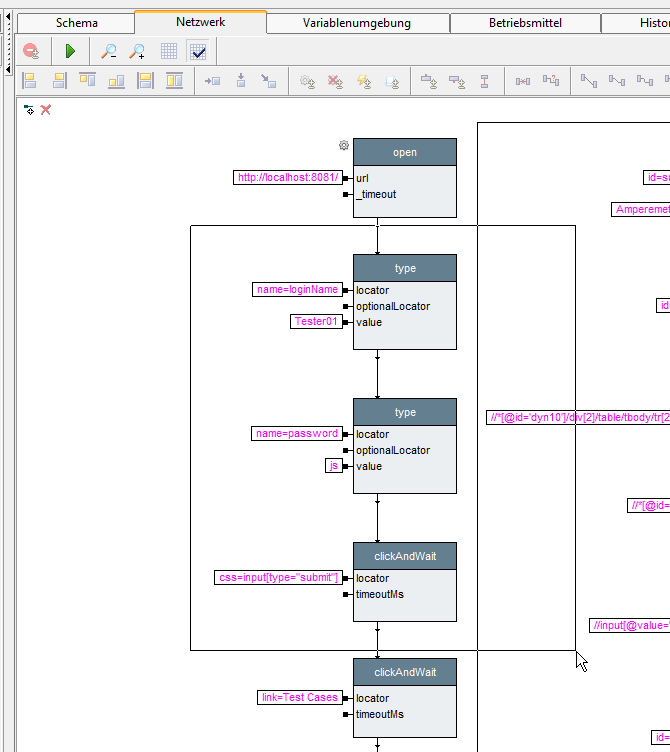Select the open node header
670x752 pixels.
405,152
